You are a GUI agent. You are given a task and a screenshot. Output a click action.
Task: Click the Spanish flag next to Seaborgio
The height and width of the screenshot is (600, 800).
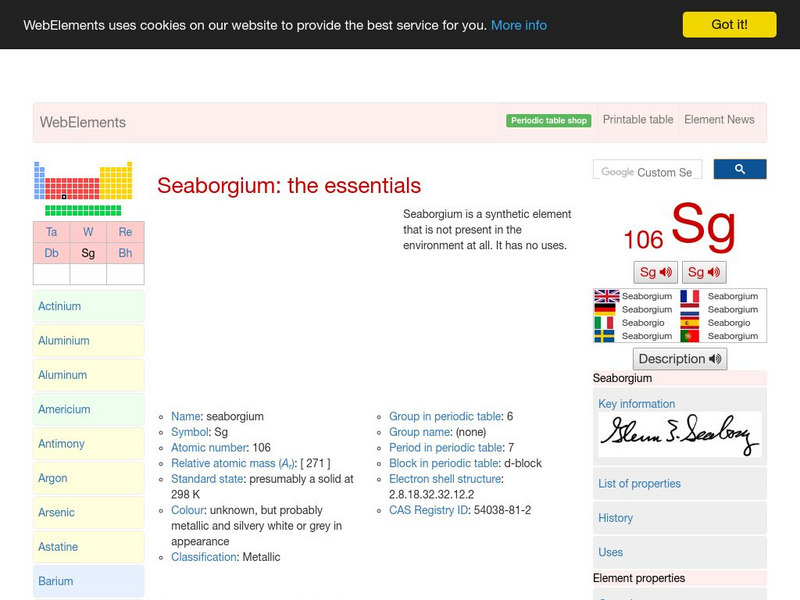pos(690,322)
